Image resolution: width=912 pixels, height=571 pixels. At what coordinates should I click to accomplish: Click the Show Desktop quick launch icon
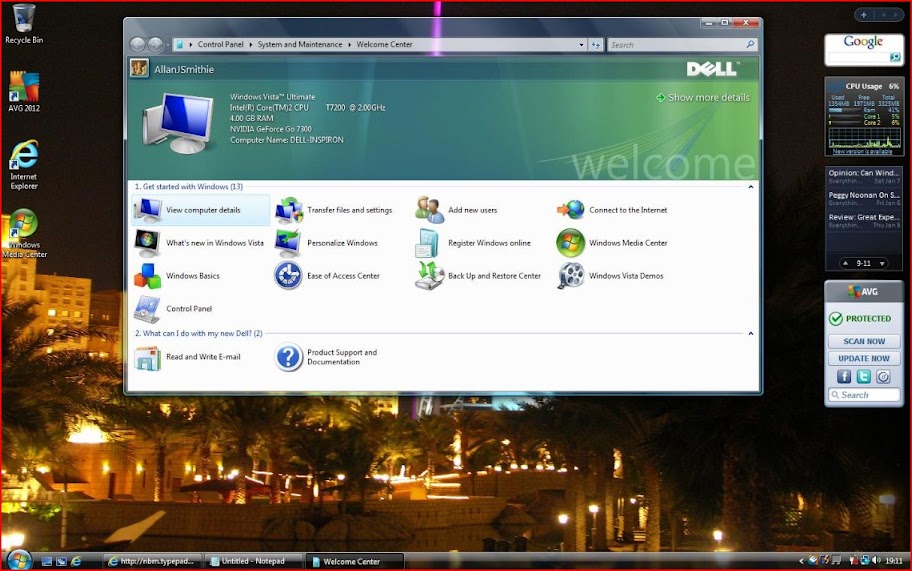47,561
